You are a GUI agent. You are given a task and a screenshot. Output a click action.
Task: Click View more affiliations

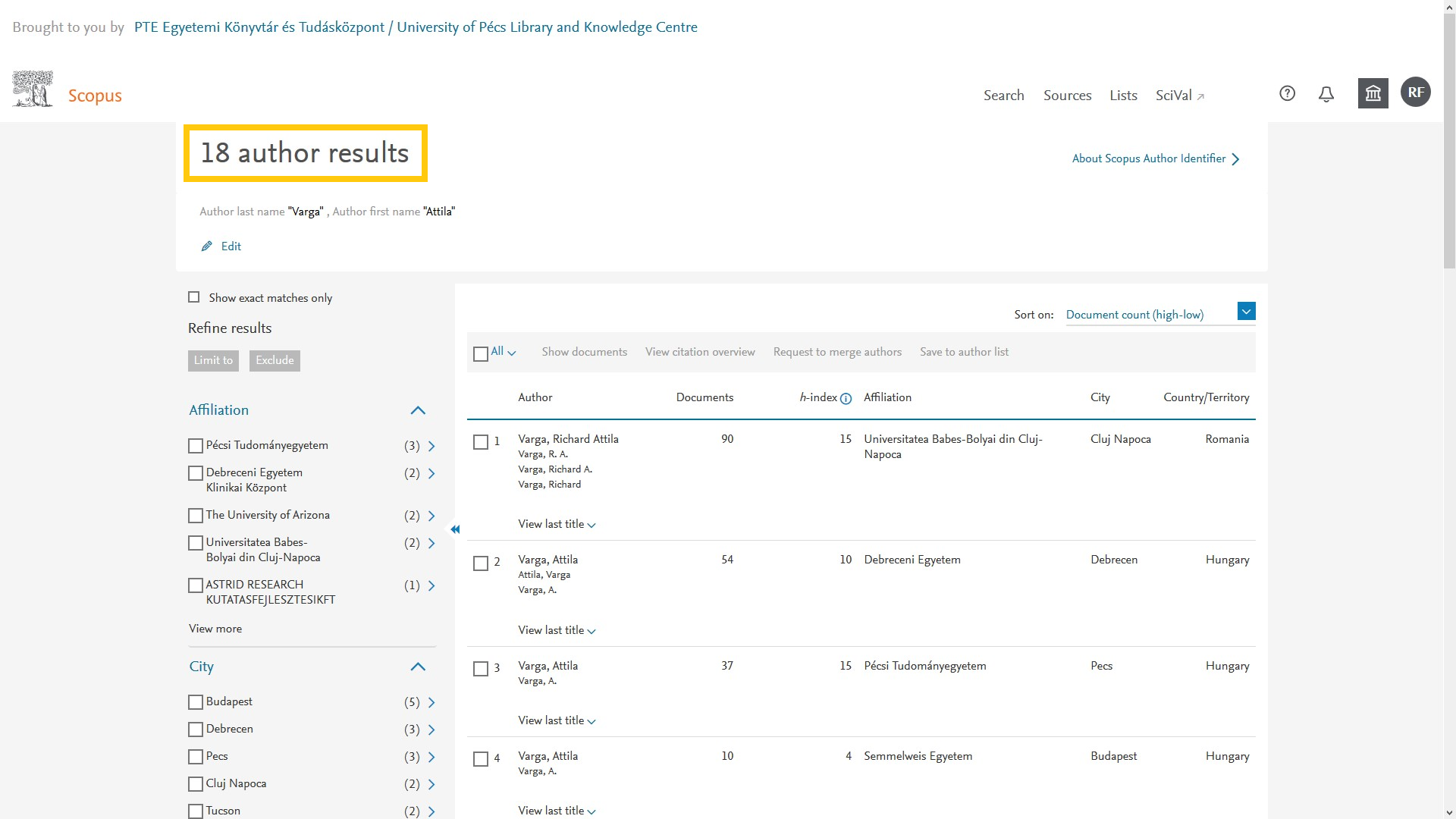[215, 629]
